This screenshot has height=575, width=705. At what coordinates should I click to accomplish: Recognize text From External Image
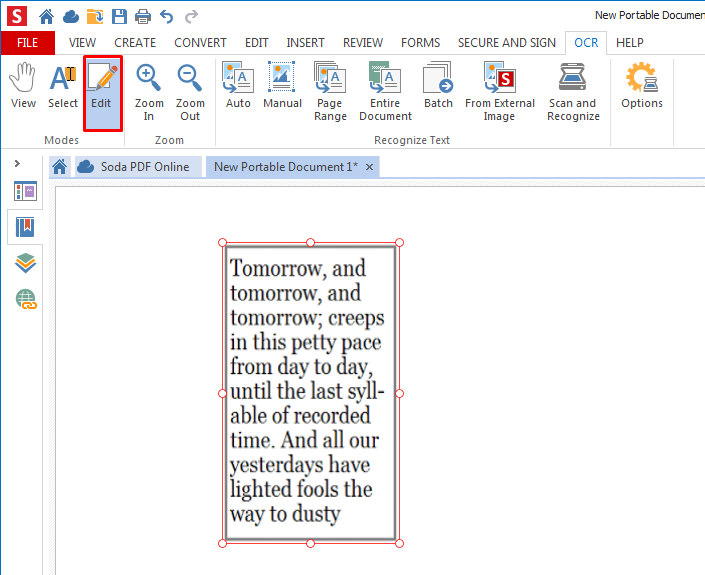tap(500, 91)
